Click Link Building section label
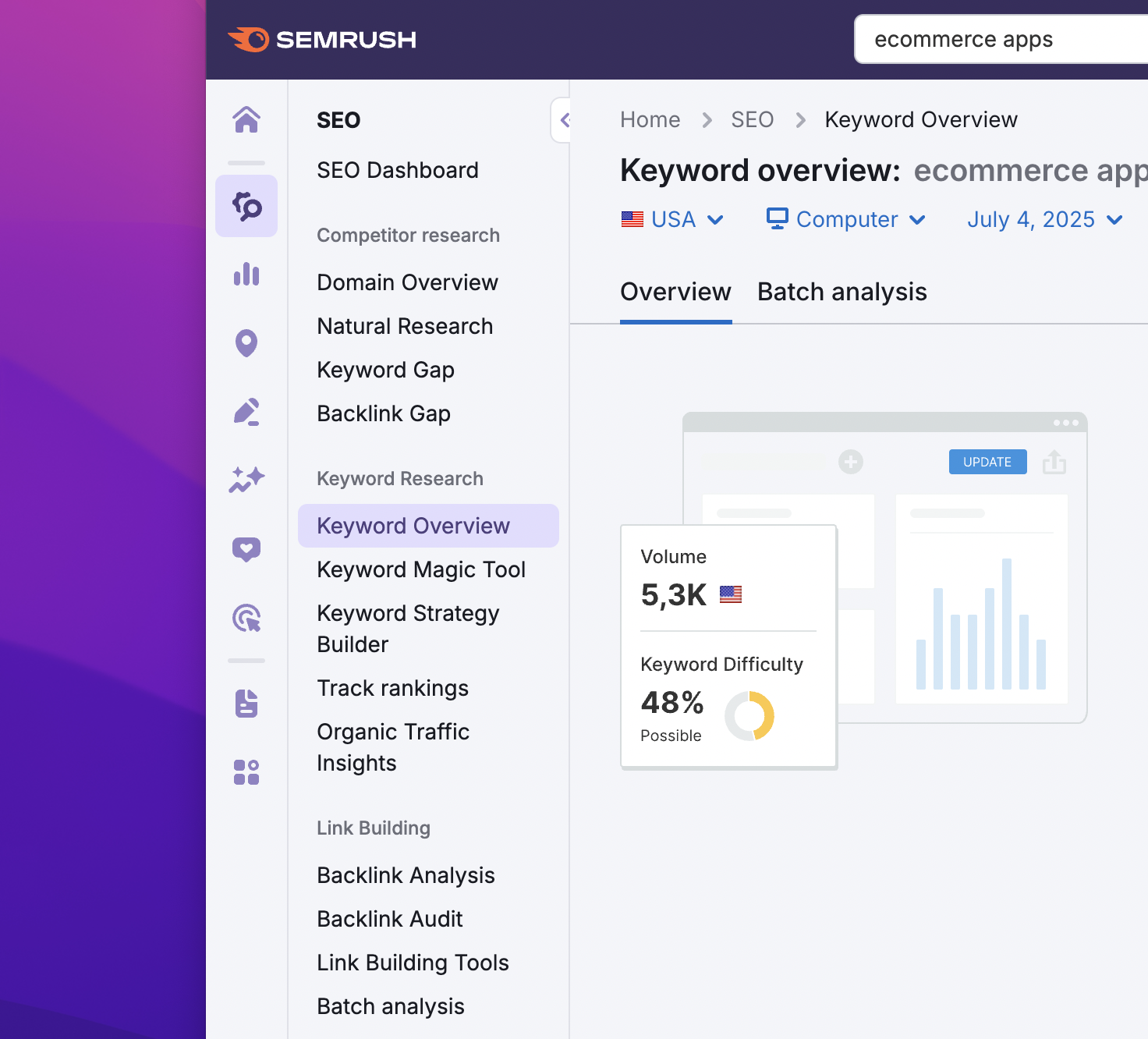Screen dimensions: 1148x1039 (x=374, y=828)
